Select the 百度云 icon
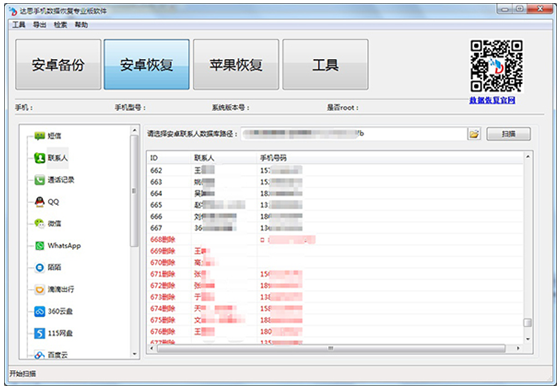This screenshot has width=557, height=389. tap(39, 355)
